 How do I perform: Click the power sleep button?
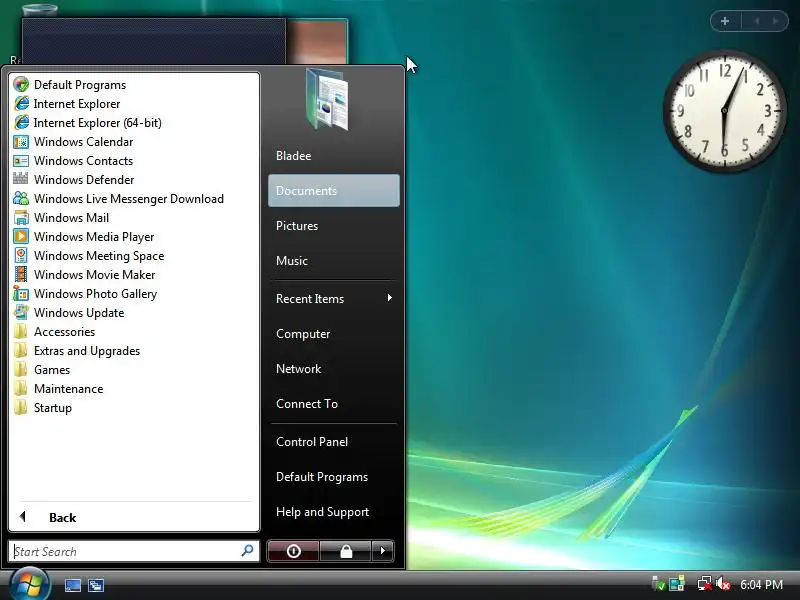tap(293, 551)
